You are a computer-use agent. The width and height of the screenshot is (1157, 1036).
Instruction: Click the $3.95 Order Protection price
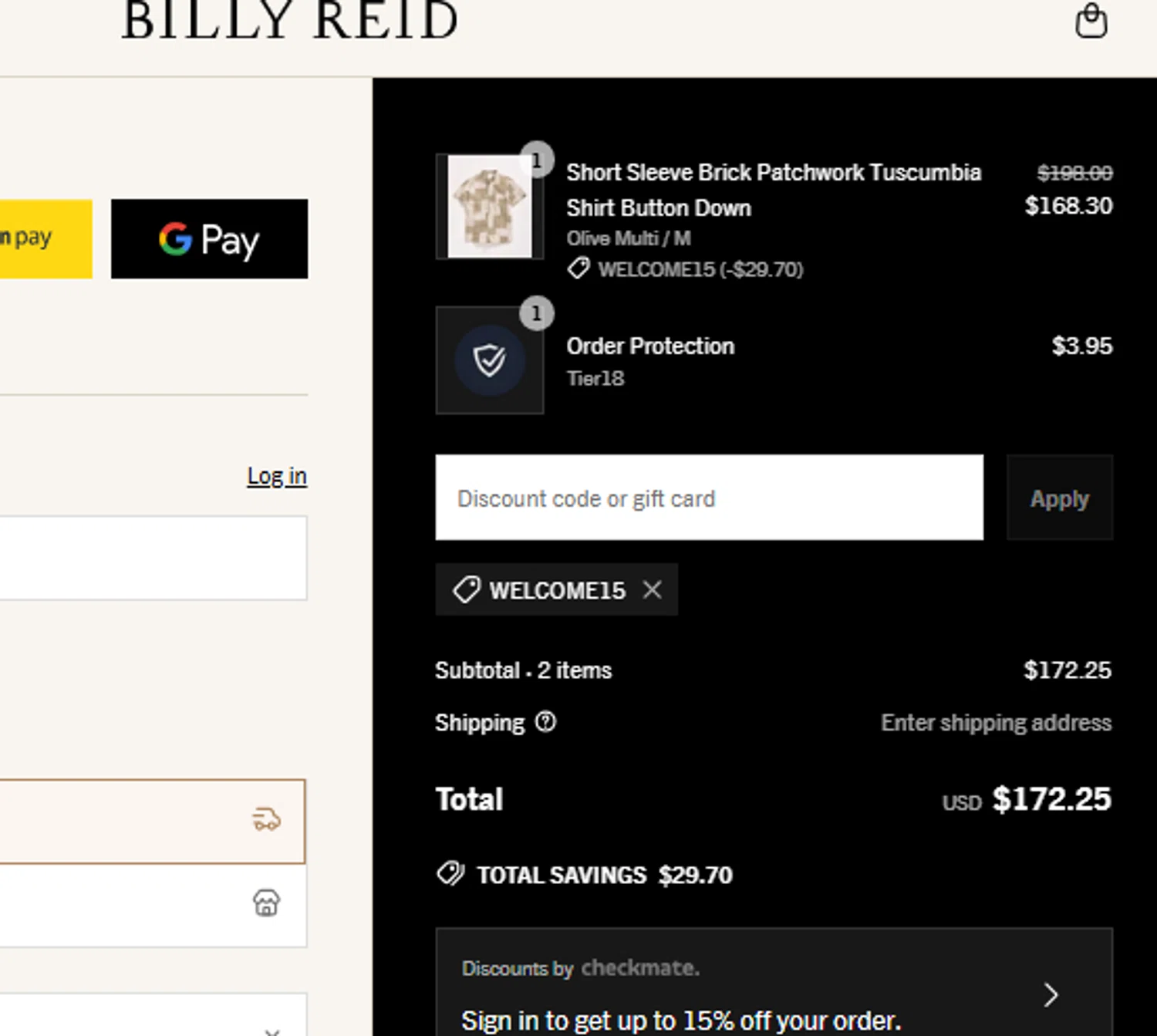(x=1082, y=346)
